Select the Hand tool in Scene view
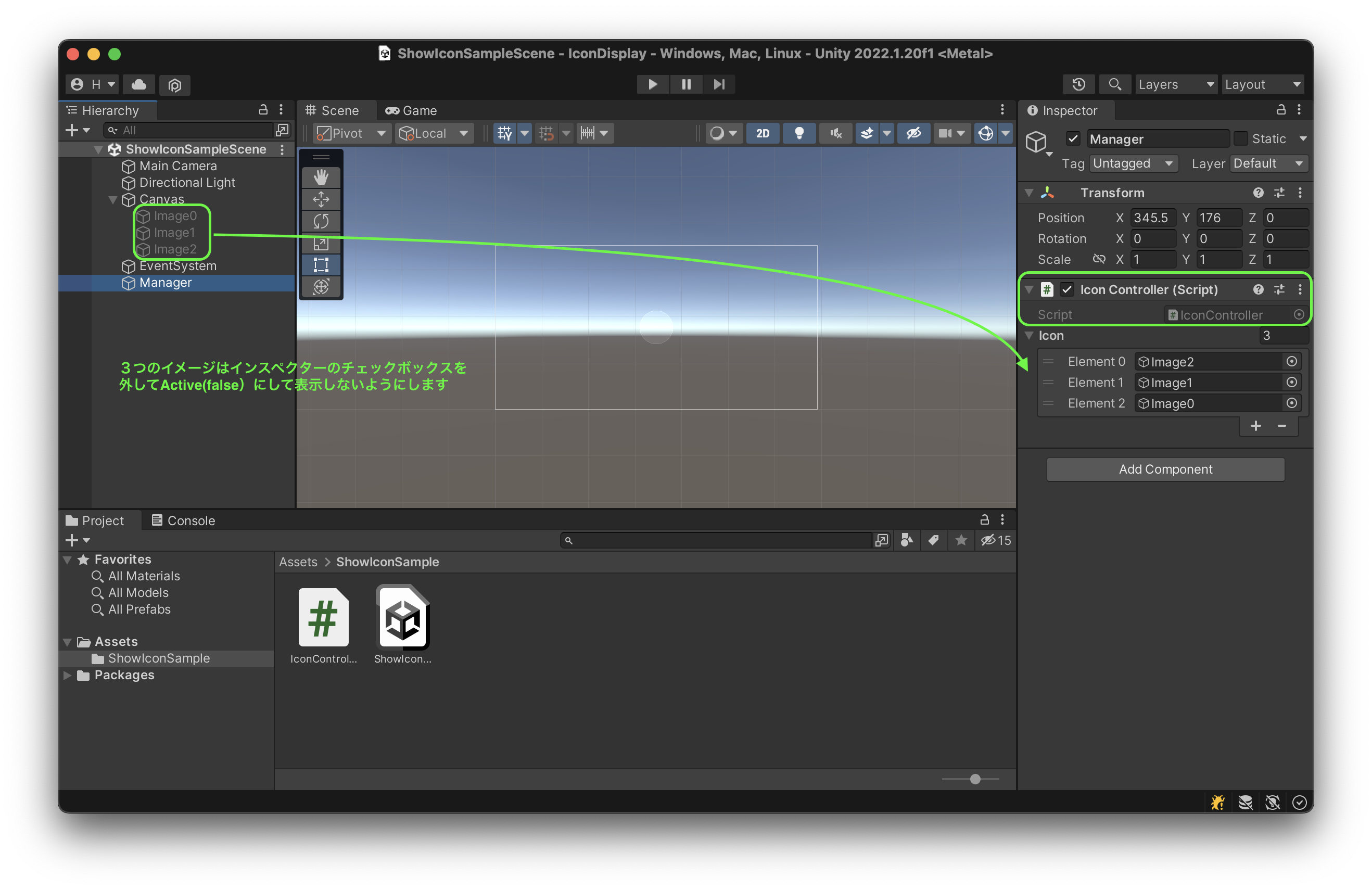The height and width of the screenshot is (890, 1372). (x=321, y=177)
